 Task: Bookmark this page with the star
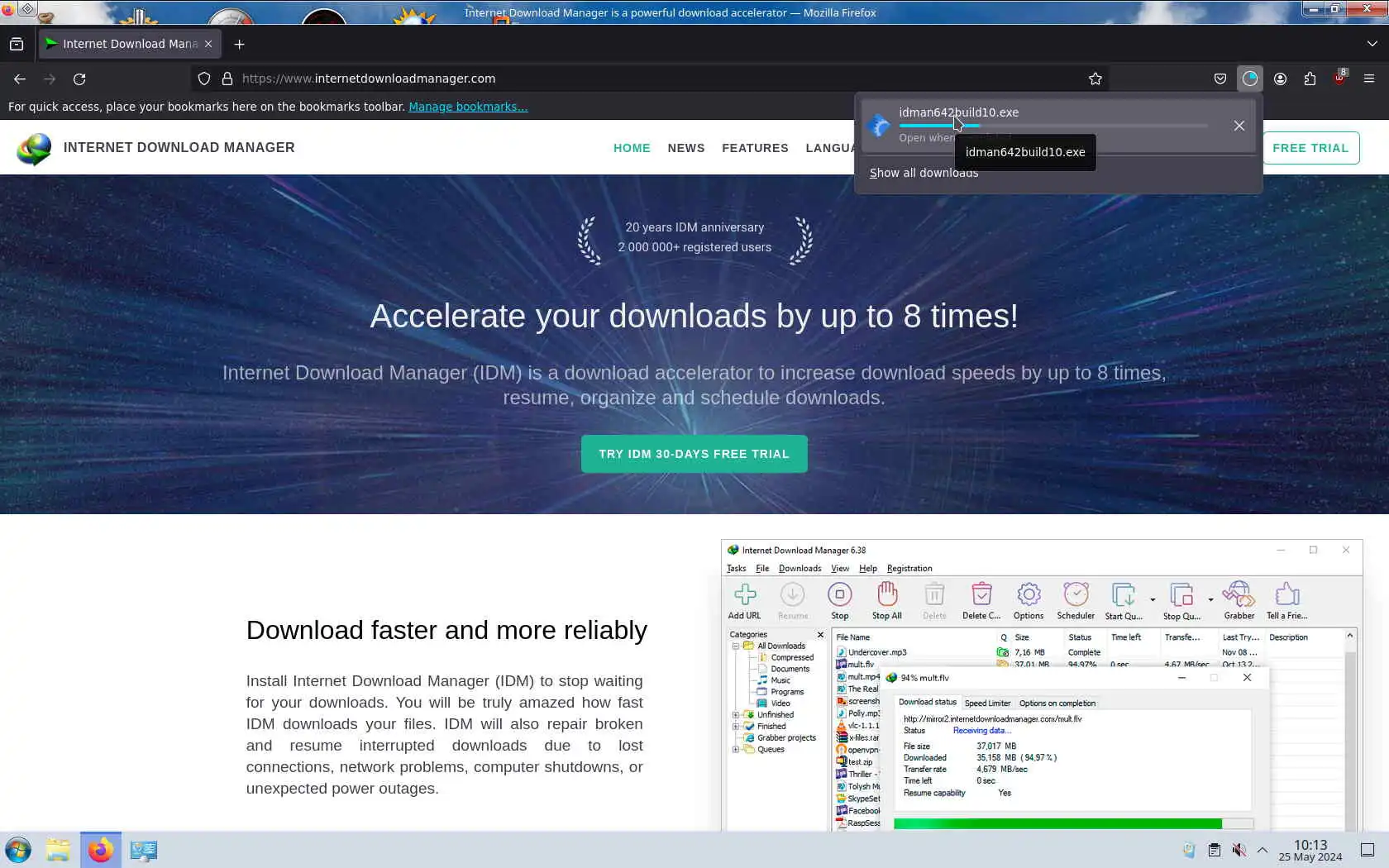1095,79
